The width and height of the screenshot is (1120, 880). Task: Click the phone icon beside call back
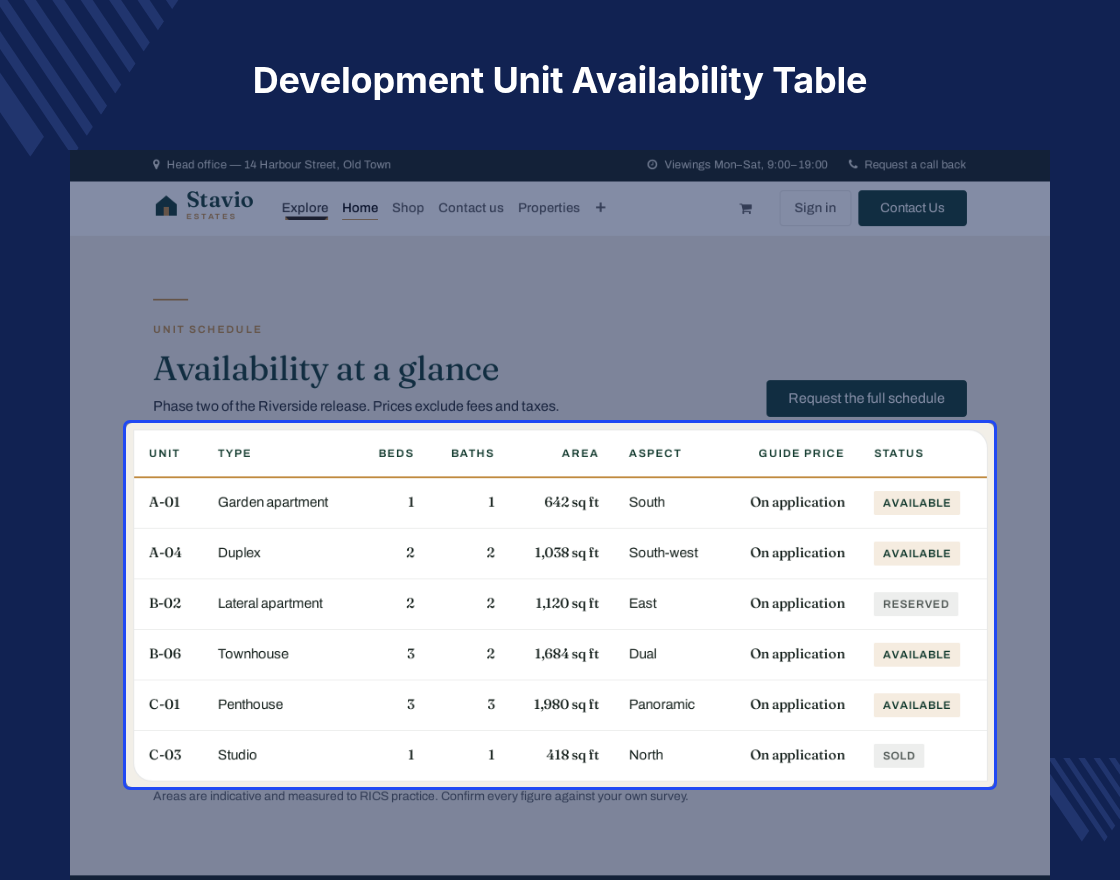[x=853, y=164]
